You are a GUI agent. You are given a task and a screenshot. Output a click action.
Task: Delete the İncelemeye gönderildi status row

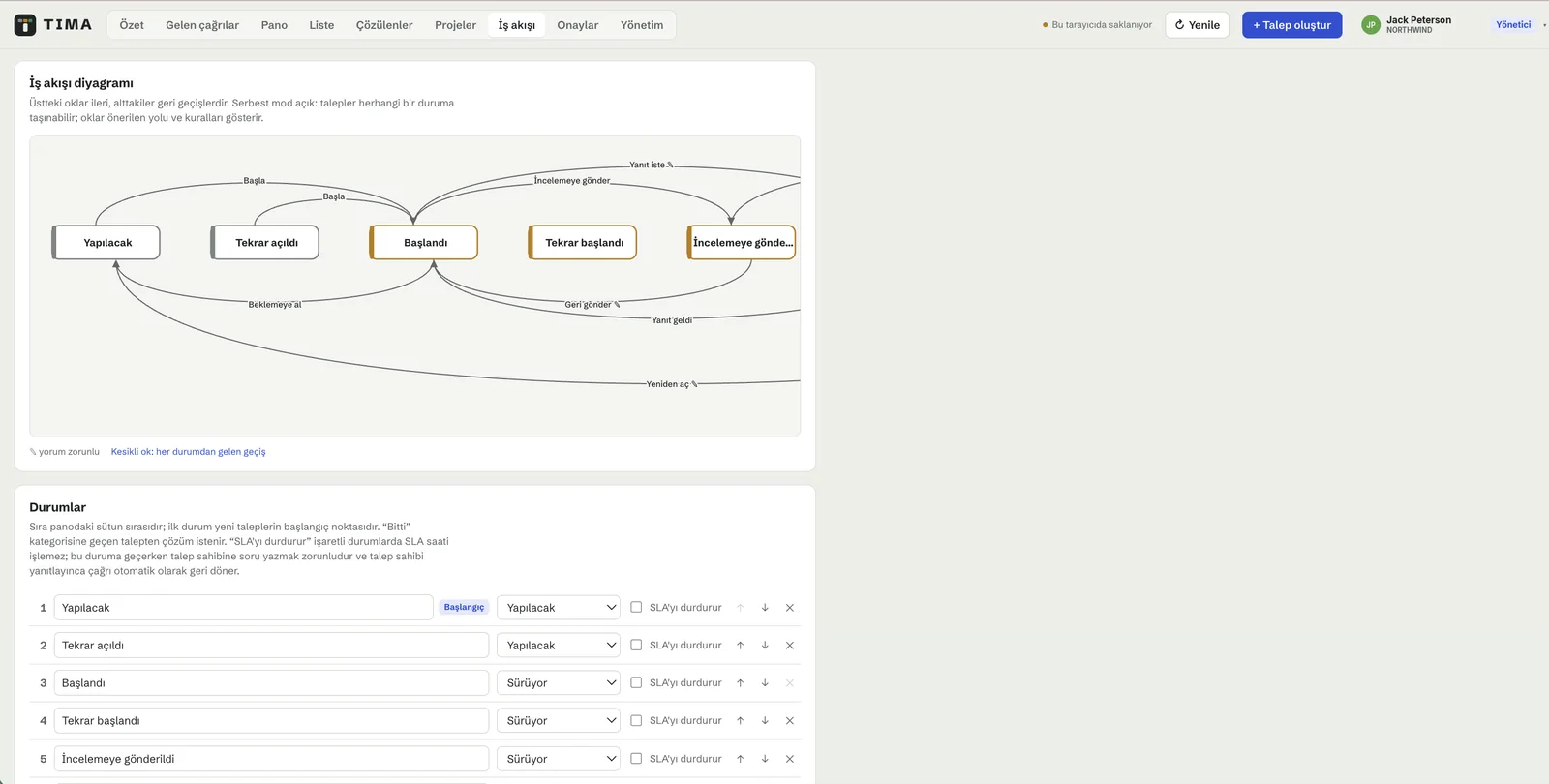[790, 759]
